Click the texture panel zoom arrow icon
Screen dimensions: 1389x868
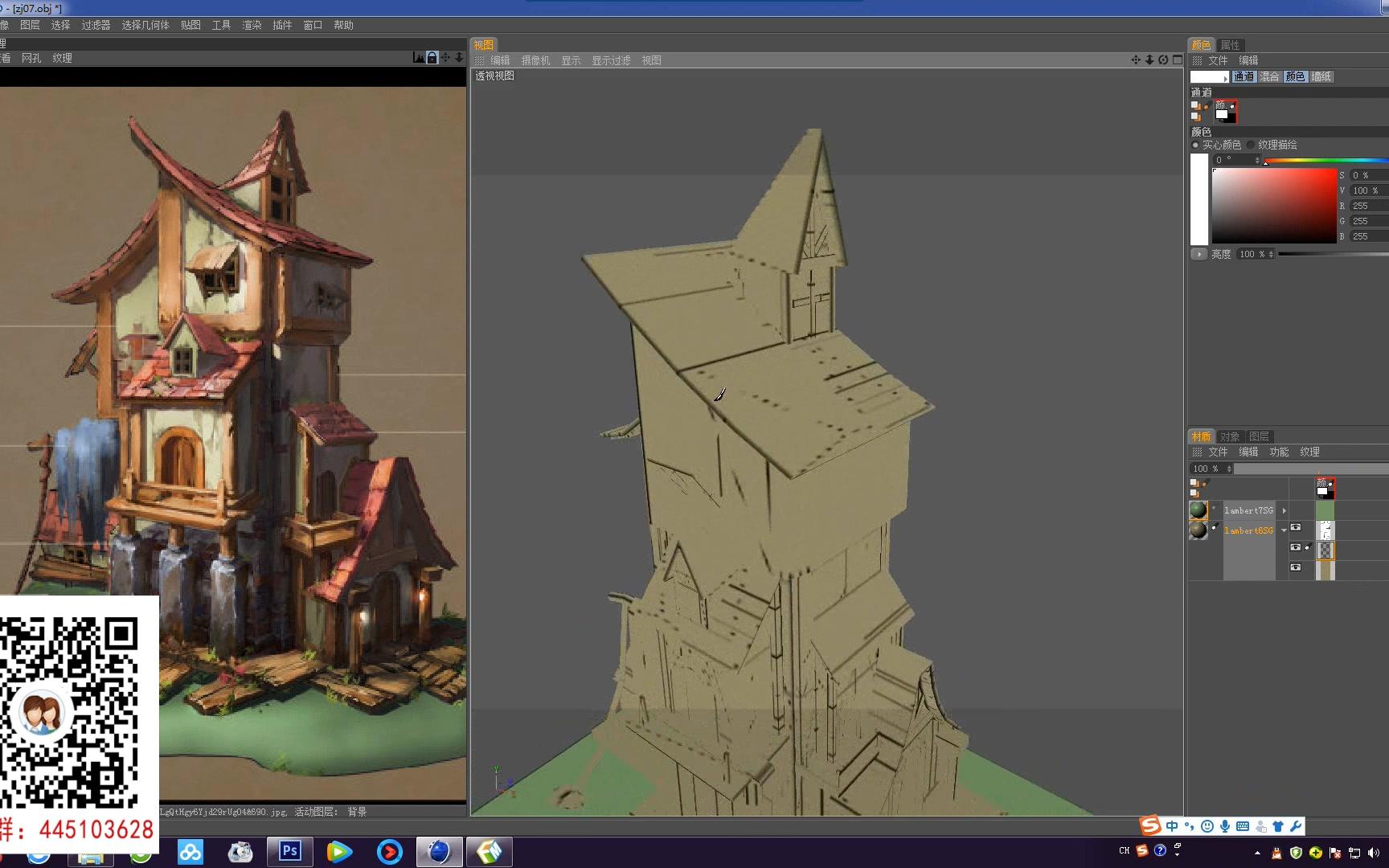click(459, 58)
